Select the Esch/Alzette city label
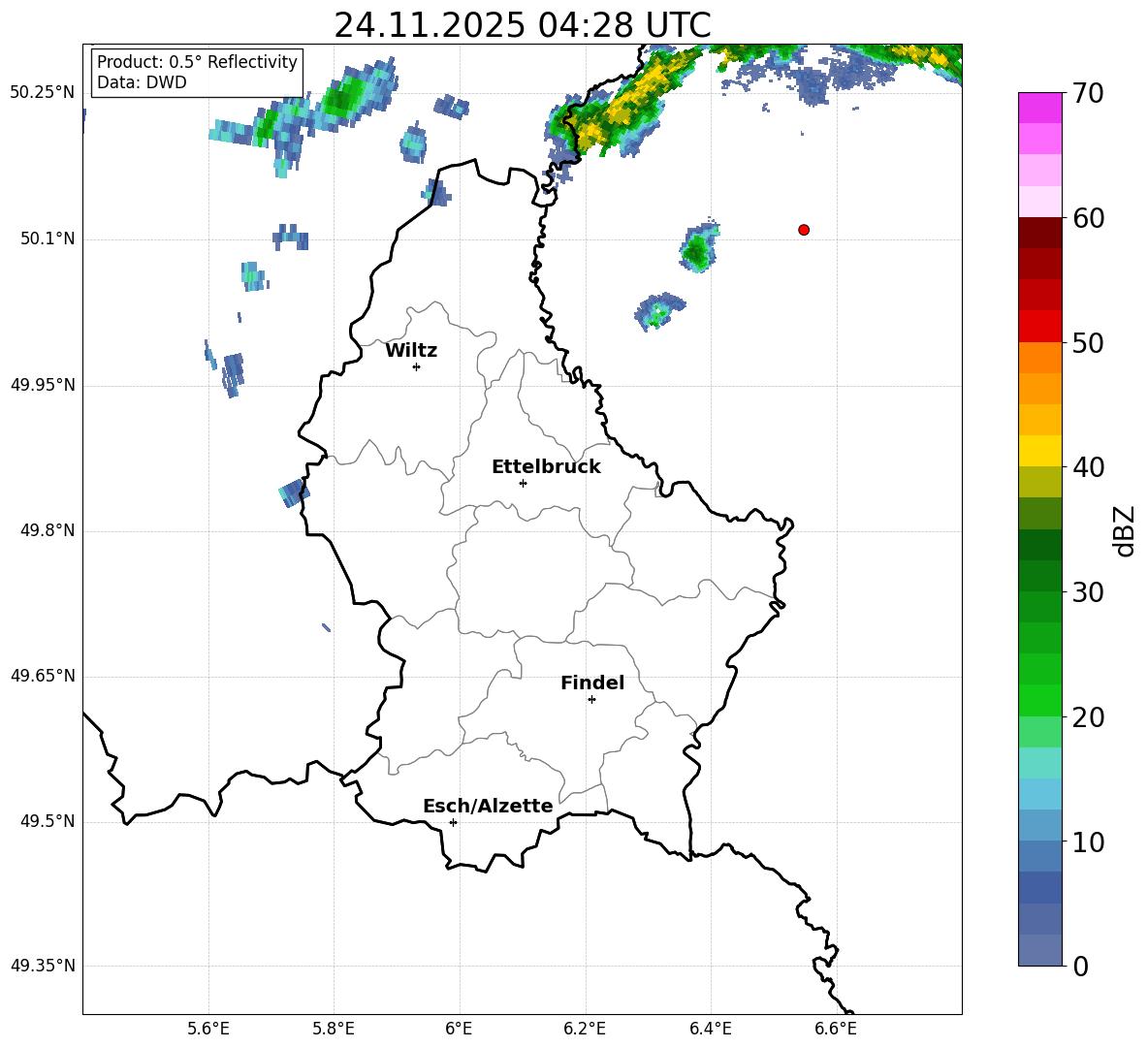This screenshot has width=1148, height=1048. (488, 806)
